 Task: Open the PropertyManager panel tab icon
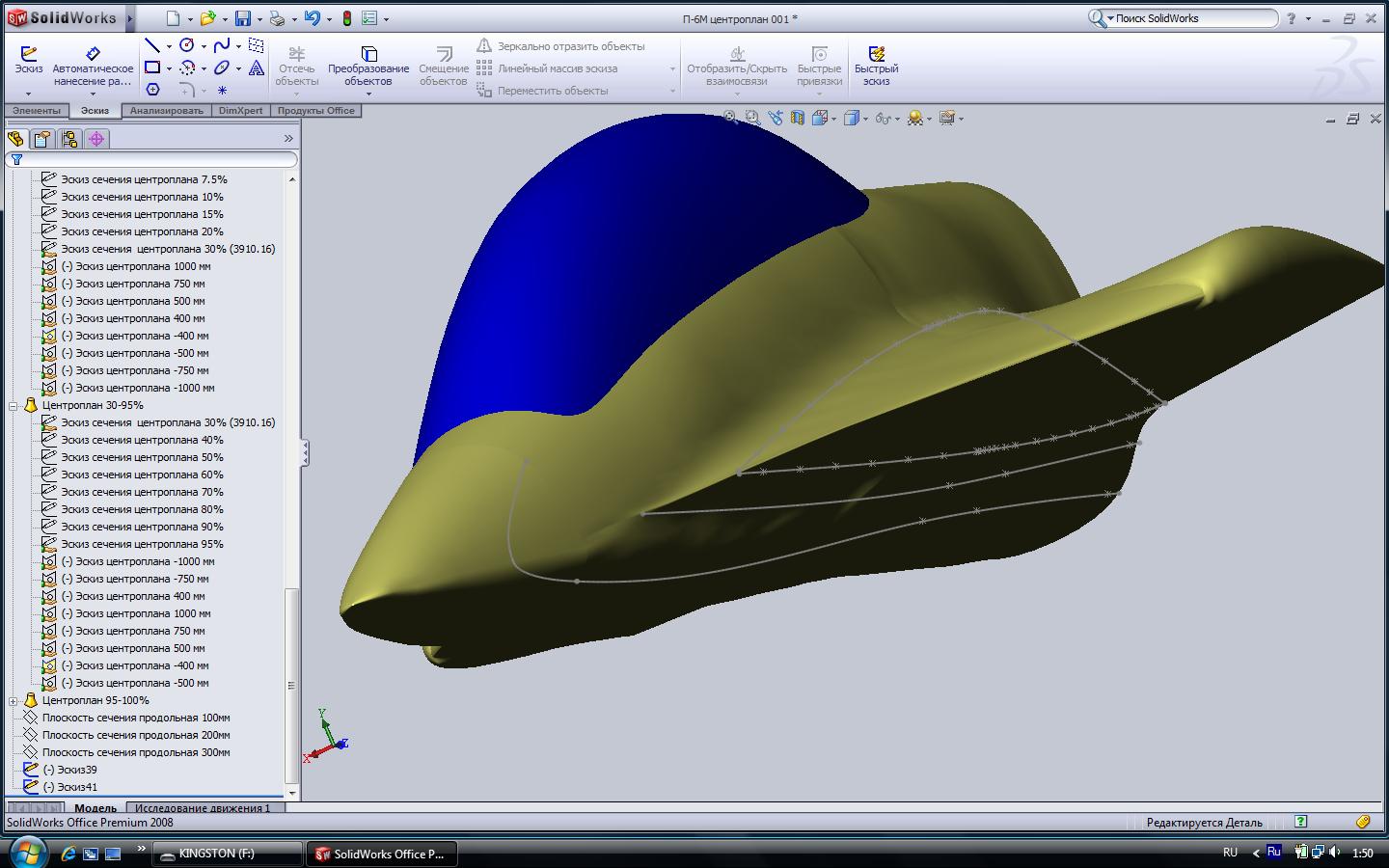tap(42, 139)
